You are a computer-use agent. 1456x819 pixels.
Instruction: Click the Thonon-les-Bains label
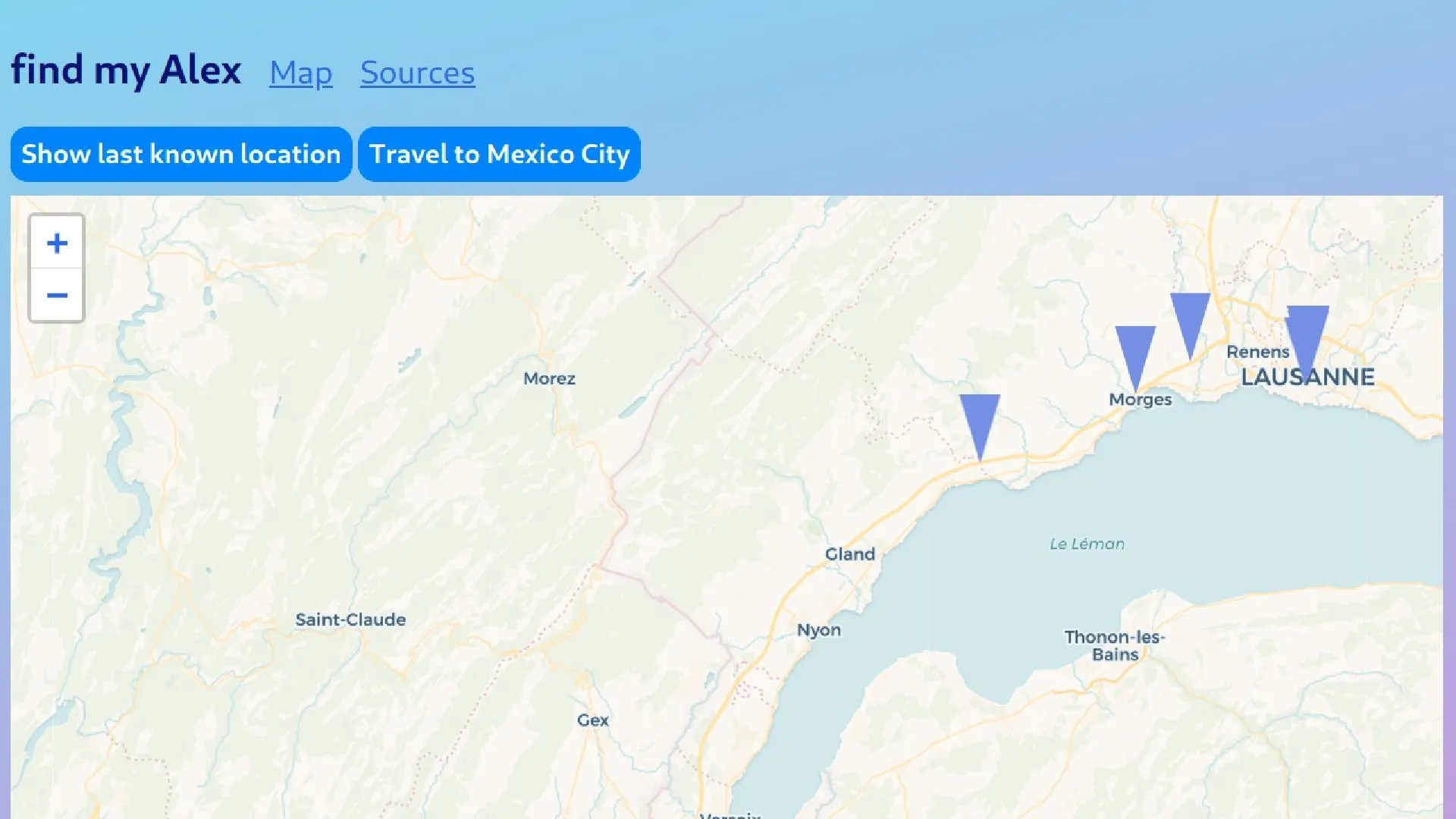coord(1114,645)
